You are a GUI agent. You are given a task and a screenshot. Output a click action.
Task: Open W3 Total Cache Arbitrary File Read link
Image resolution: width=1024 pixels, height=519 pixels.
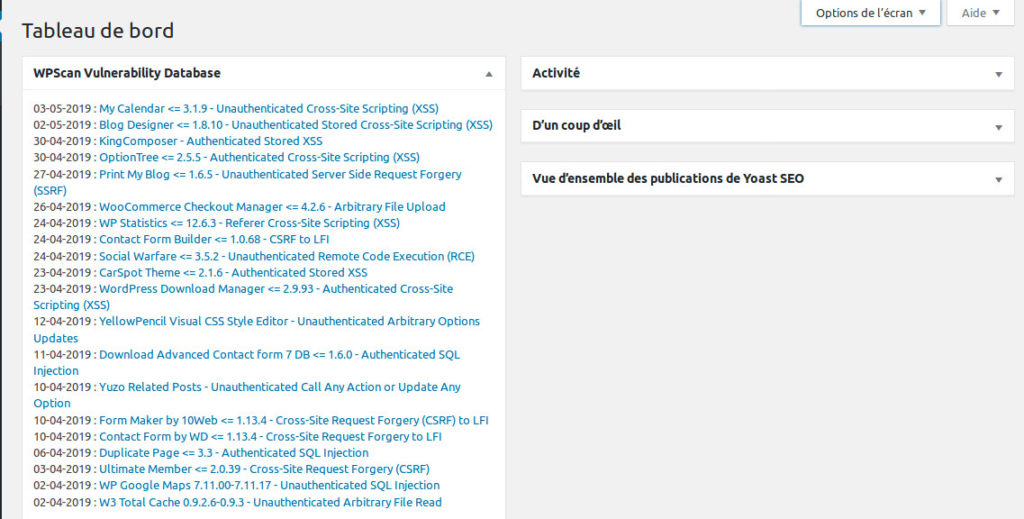270,503
